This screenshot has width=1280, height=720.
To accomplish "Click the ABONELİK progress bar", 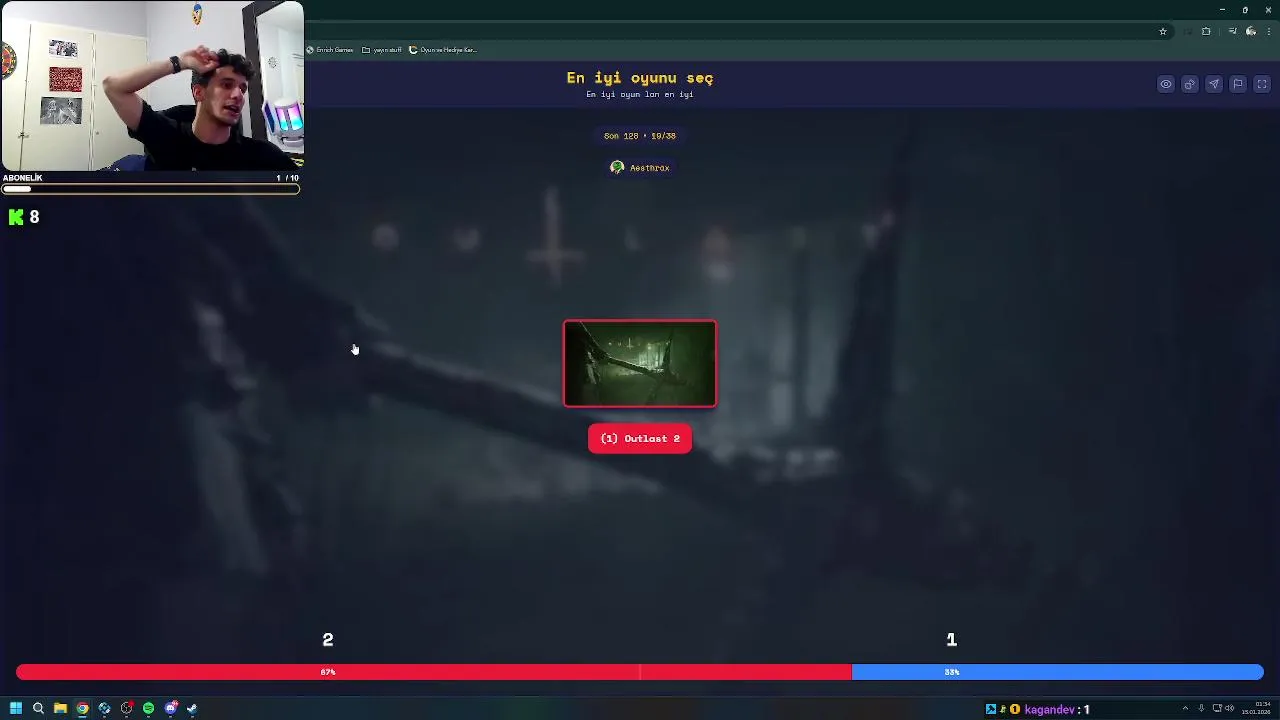I will [150, 188].
